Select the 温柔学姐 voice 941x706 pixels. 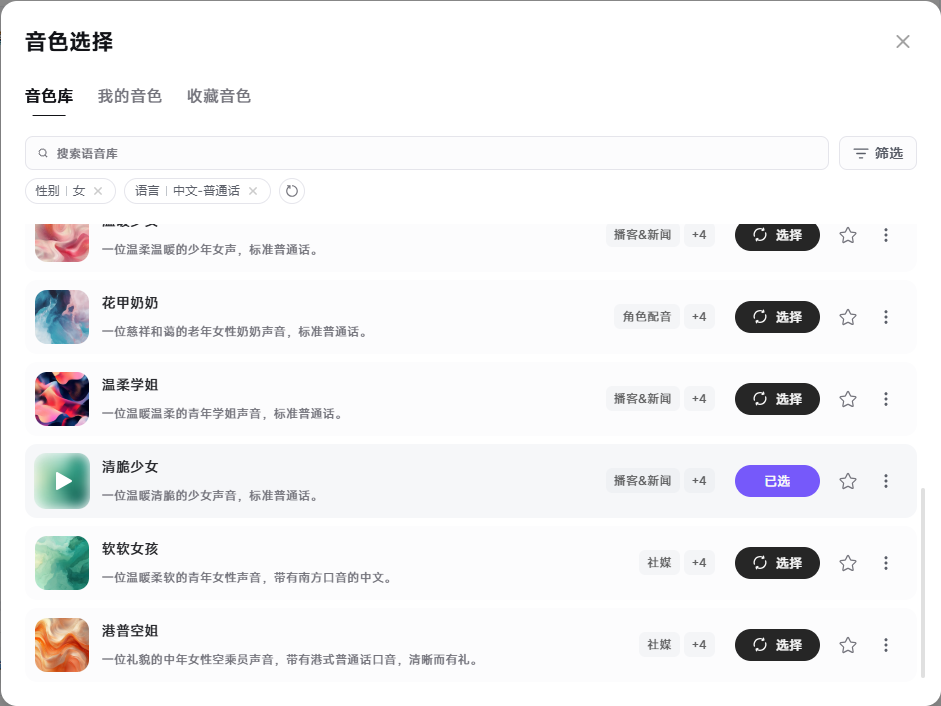pyautogui.click(x=777, y=399)
